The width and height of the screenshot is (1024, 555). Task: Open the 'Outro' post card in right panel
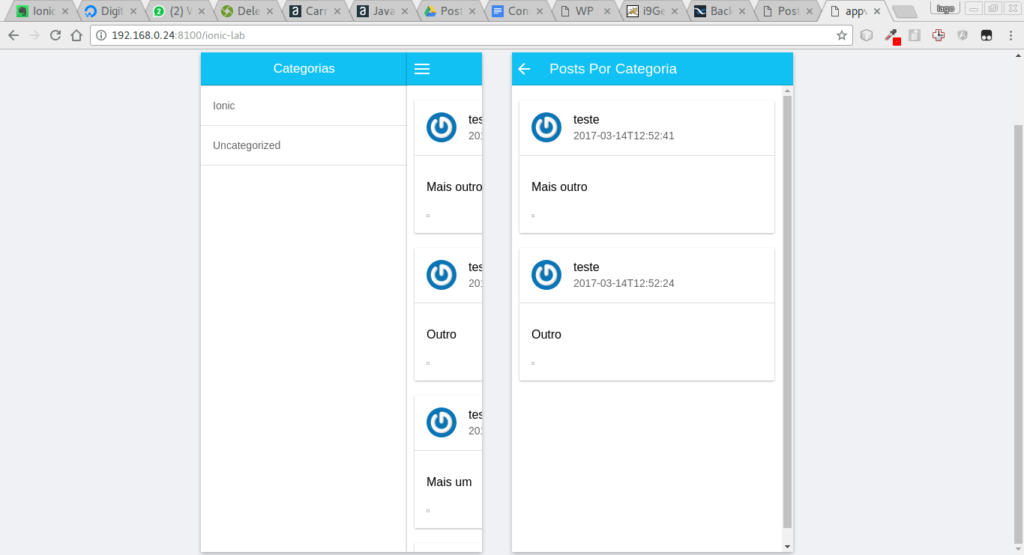646,334
